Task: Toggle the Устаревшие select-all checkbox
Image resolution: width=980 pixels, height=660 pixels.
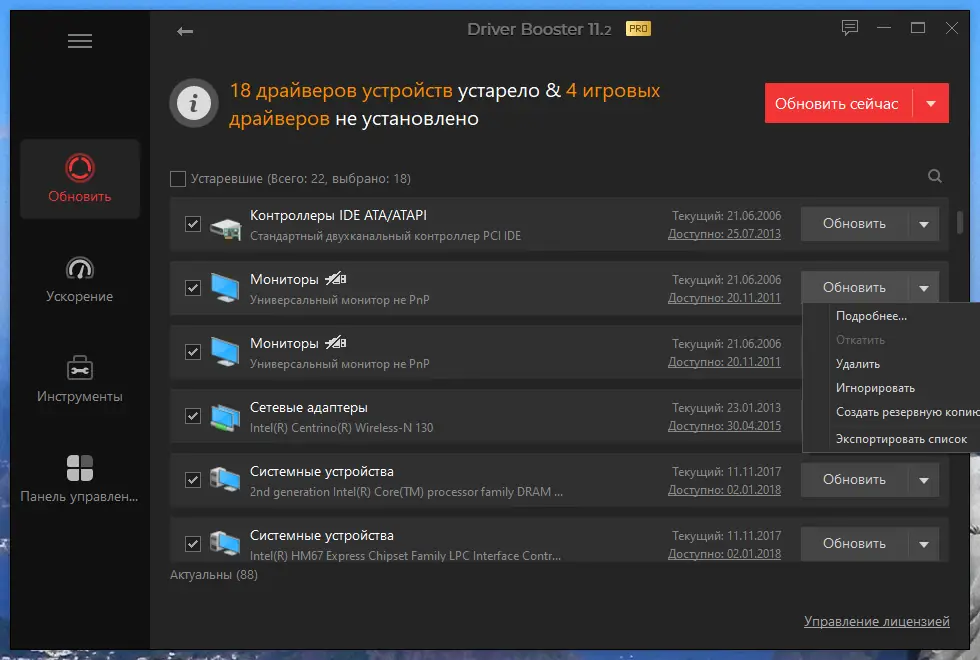Action: click(x=178, y=179)
